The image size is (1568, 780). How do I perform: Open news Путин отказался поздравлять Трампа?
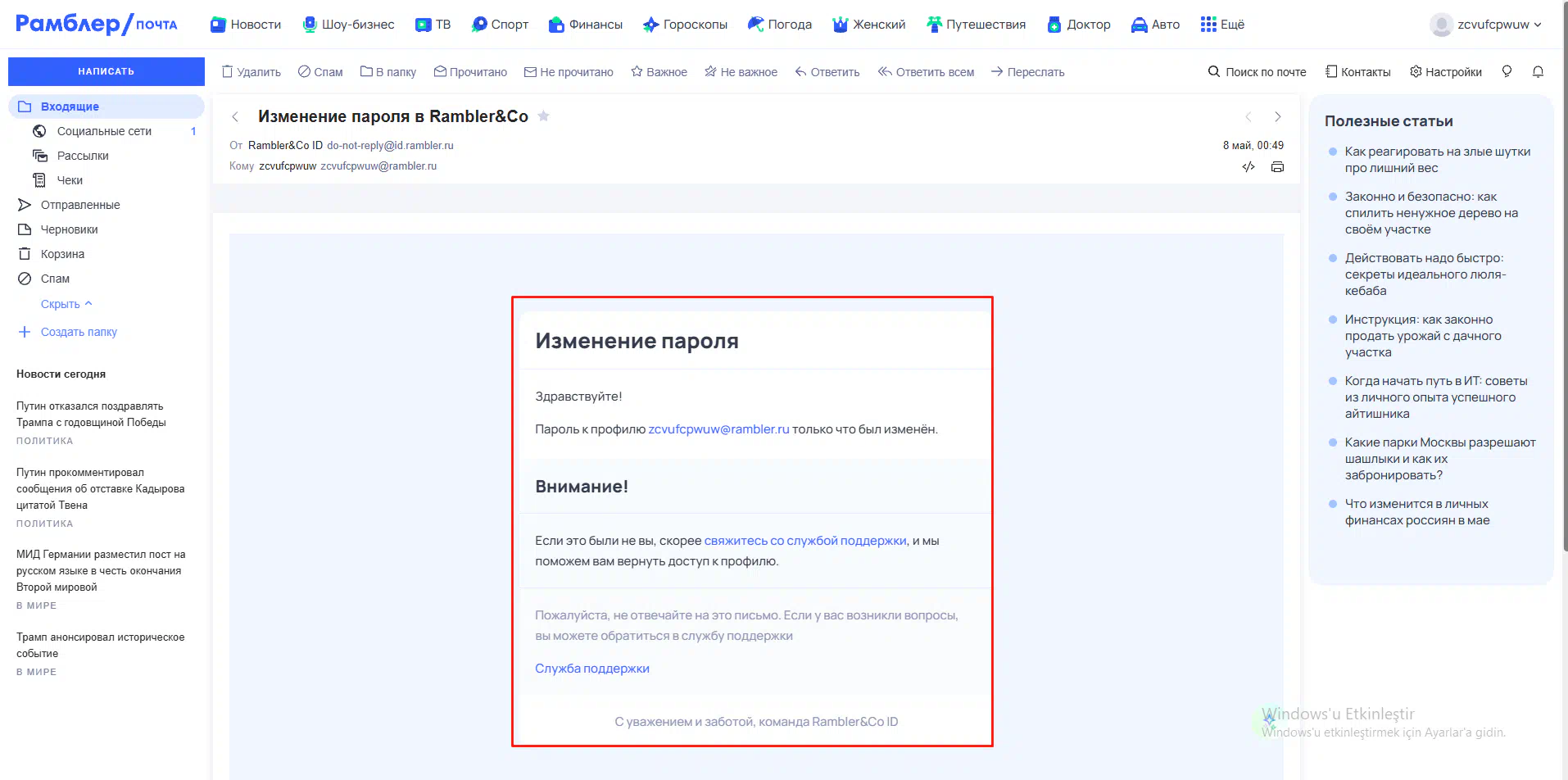(x=91, y=414)
